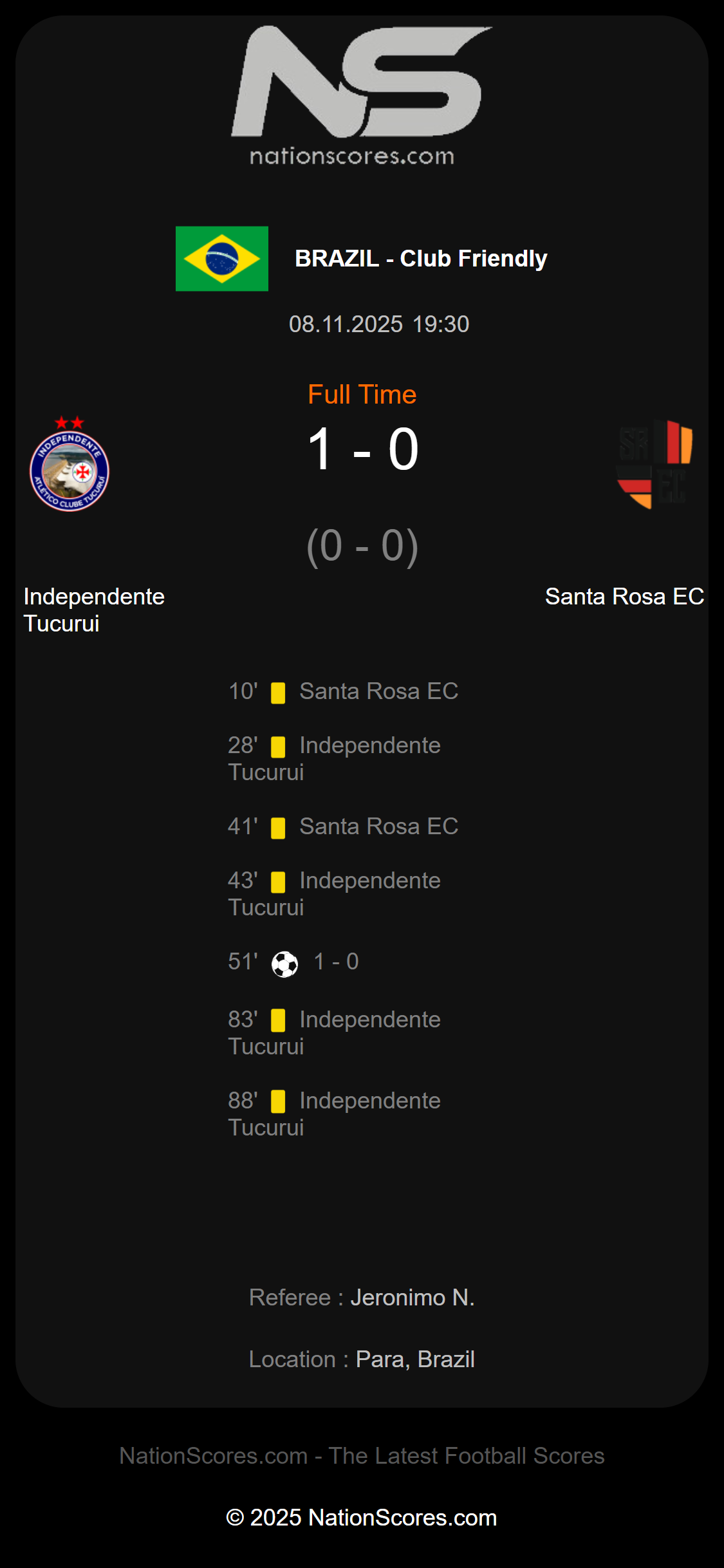724x1568 pixels.
Task: Click the nationscores.com text under logo
Action: [352, 156]
